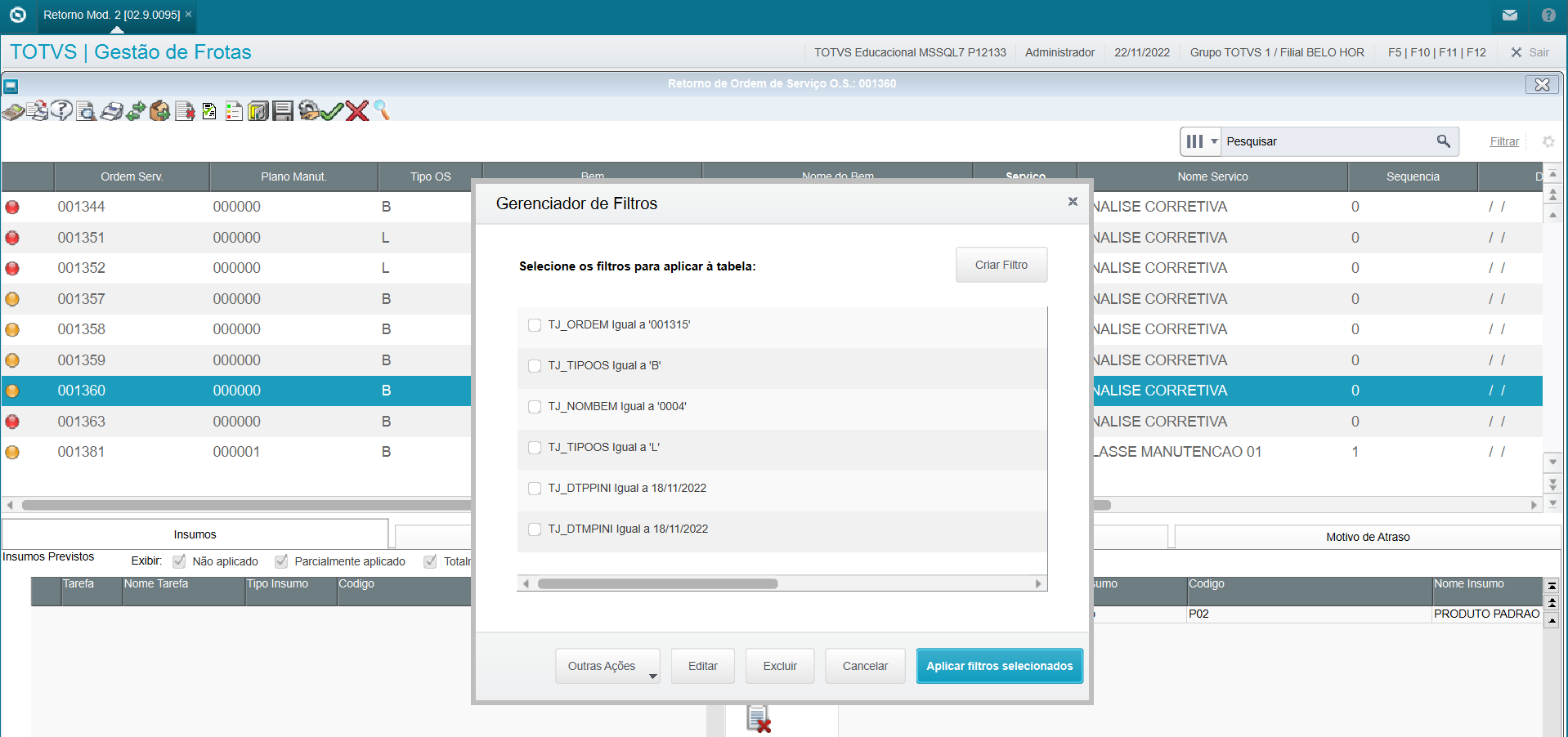Sort by the Sequencia column header
The width and height of the screenshot is (1568, 737).
tap(1413, 176)
